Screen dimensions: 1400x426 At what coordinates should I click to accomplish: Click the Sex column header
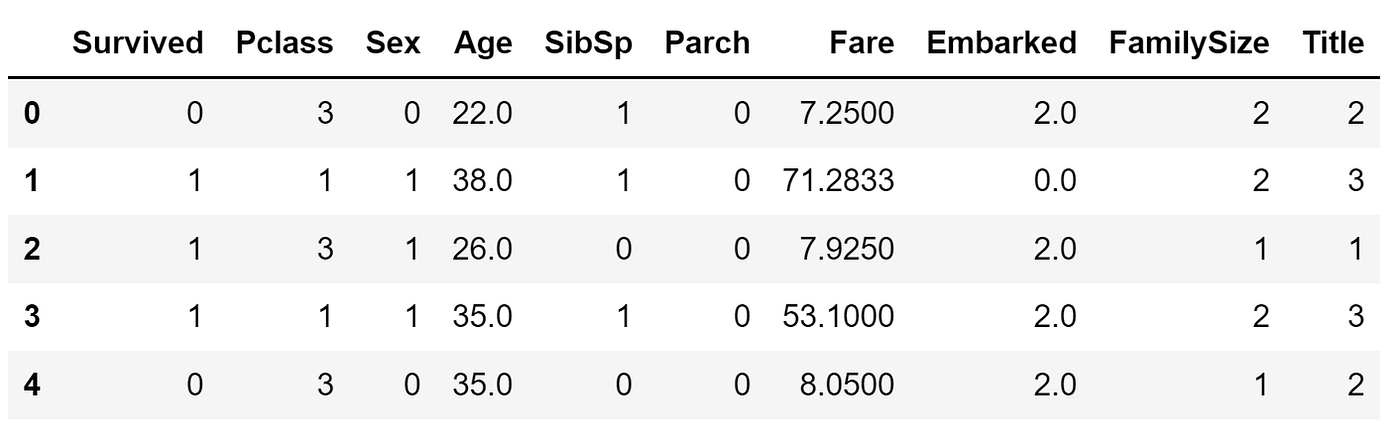tap(394, 43)
